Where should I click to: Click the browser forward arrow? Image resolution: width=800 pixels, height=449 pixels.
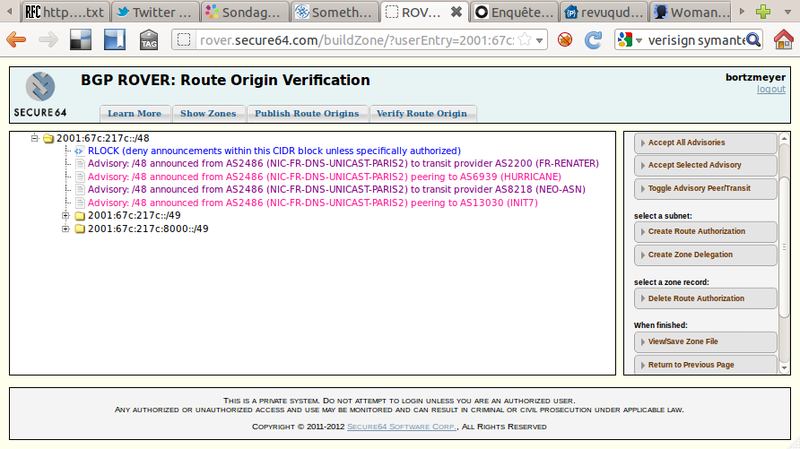point(48,39)
